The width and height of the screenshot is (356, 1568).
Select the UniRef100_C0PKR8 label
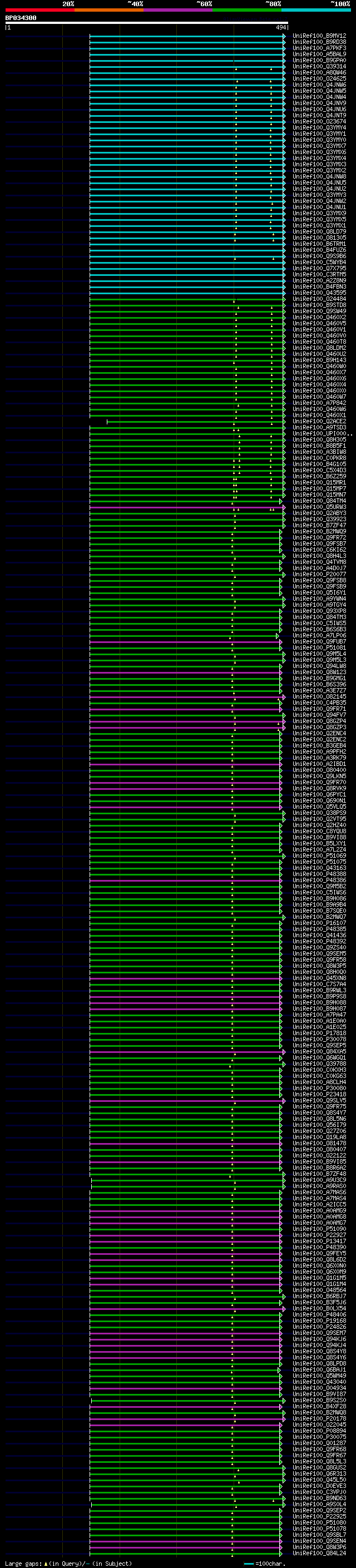tap(319, 458)
